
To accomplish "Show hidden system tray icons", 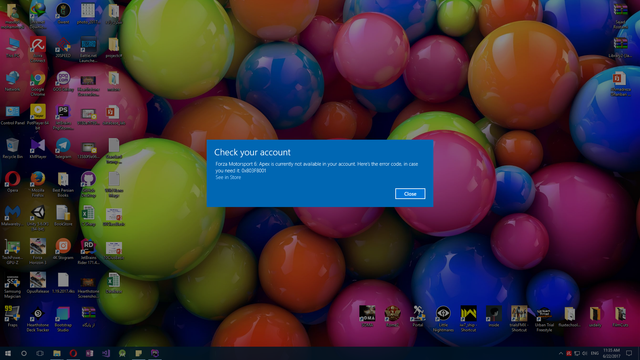I will coord(560,353).
